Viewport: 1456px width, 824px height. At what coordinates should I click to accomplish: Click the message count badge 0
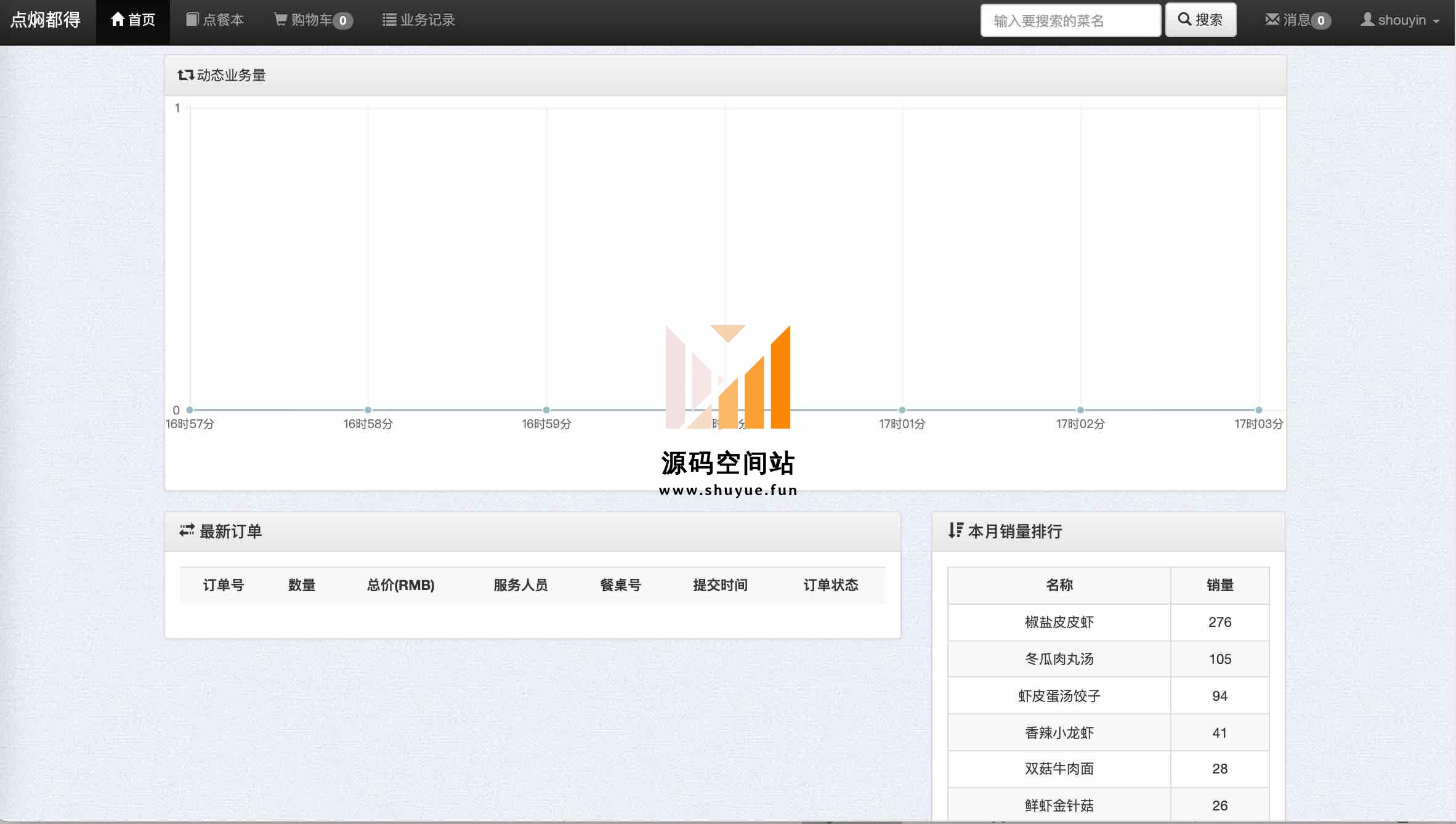pyautogui.click(x=1321, y=21)
